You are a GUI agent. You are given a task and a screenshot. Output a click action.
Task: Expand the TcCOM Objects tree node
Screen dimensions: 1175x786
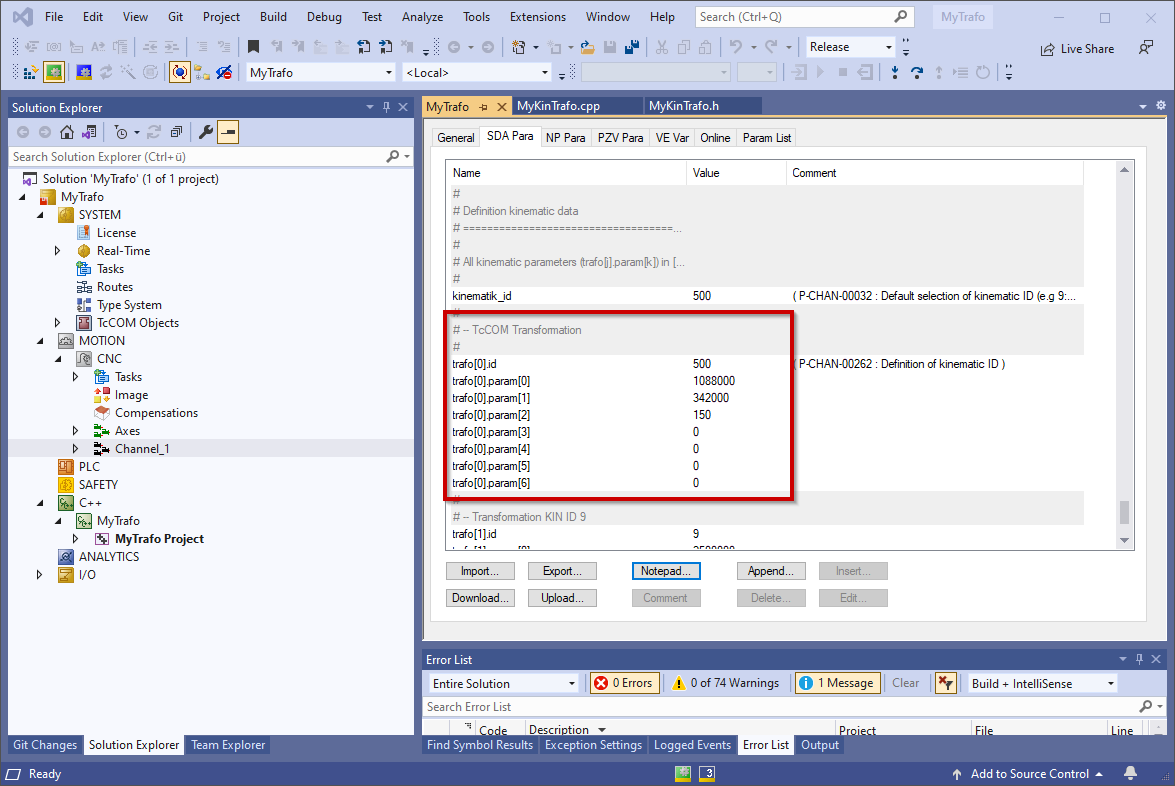pos(57,323)
